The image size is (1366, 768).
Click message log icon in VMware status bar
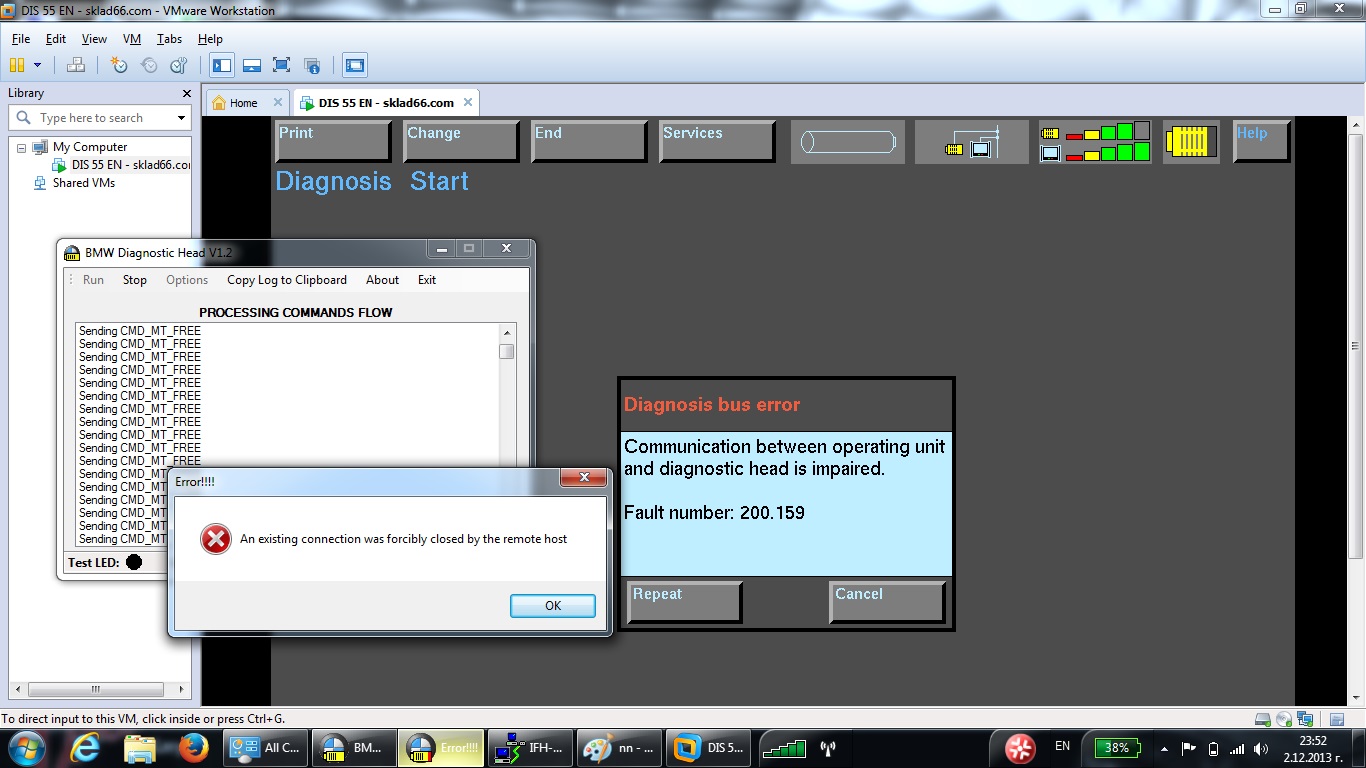point(1337,719)
